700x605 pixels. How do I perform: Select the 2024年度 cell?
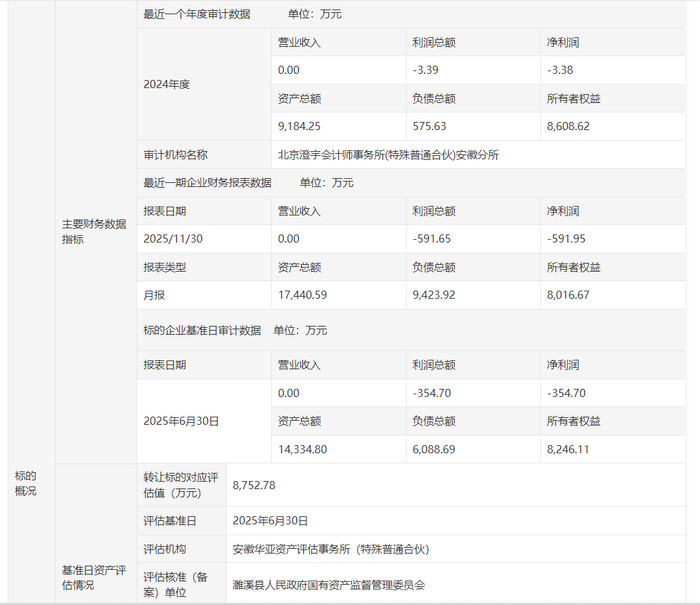[167, 84]
